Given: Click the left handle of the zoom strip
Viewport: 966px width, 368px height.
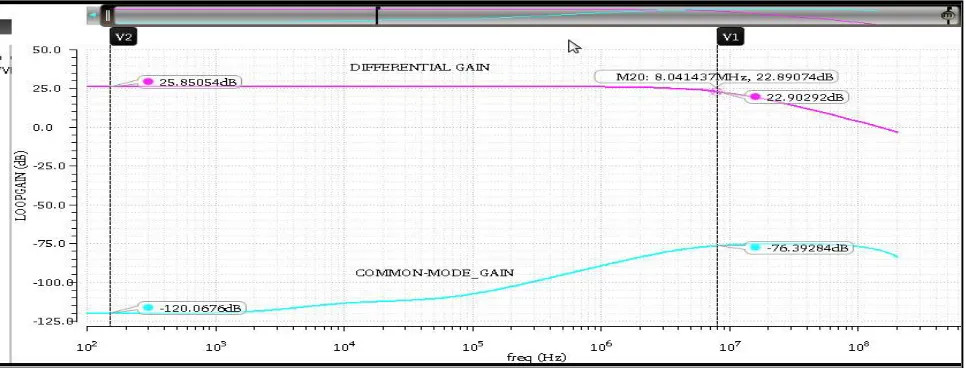Looking at the screenshot, I should tap(108, 15).
